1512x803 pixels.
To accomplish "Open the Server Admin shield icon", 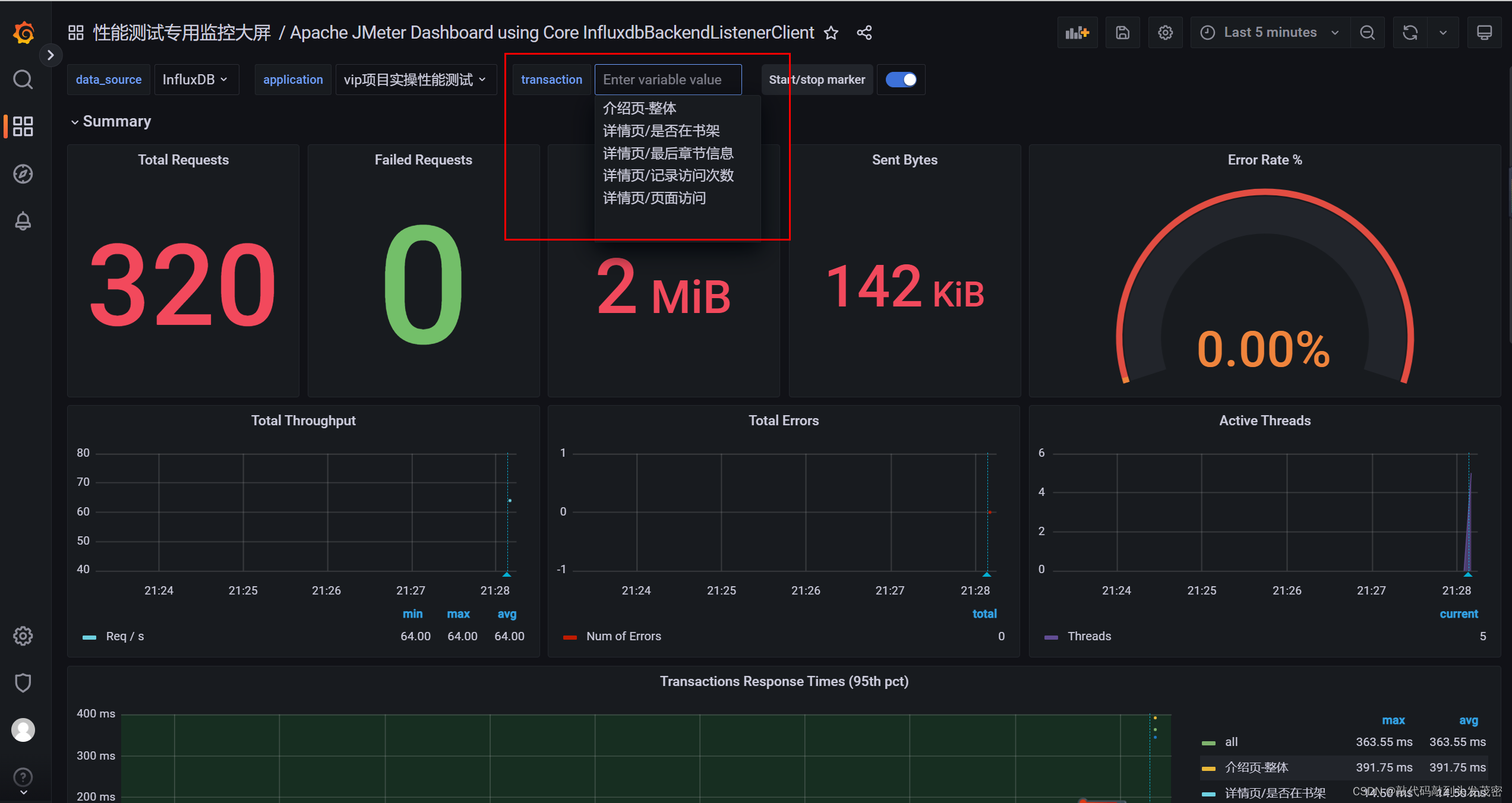I will point(23,683).
